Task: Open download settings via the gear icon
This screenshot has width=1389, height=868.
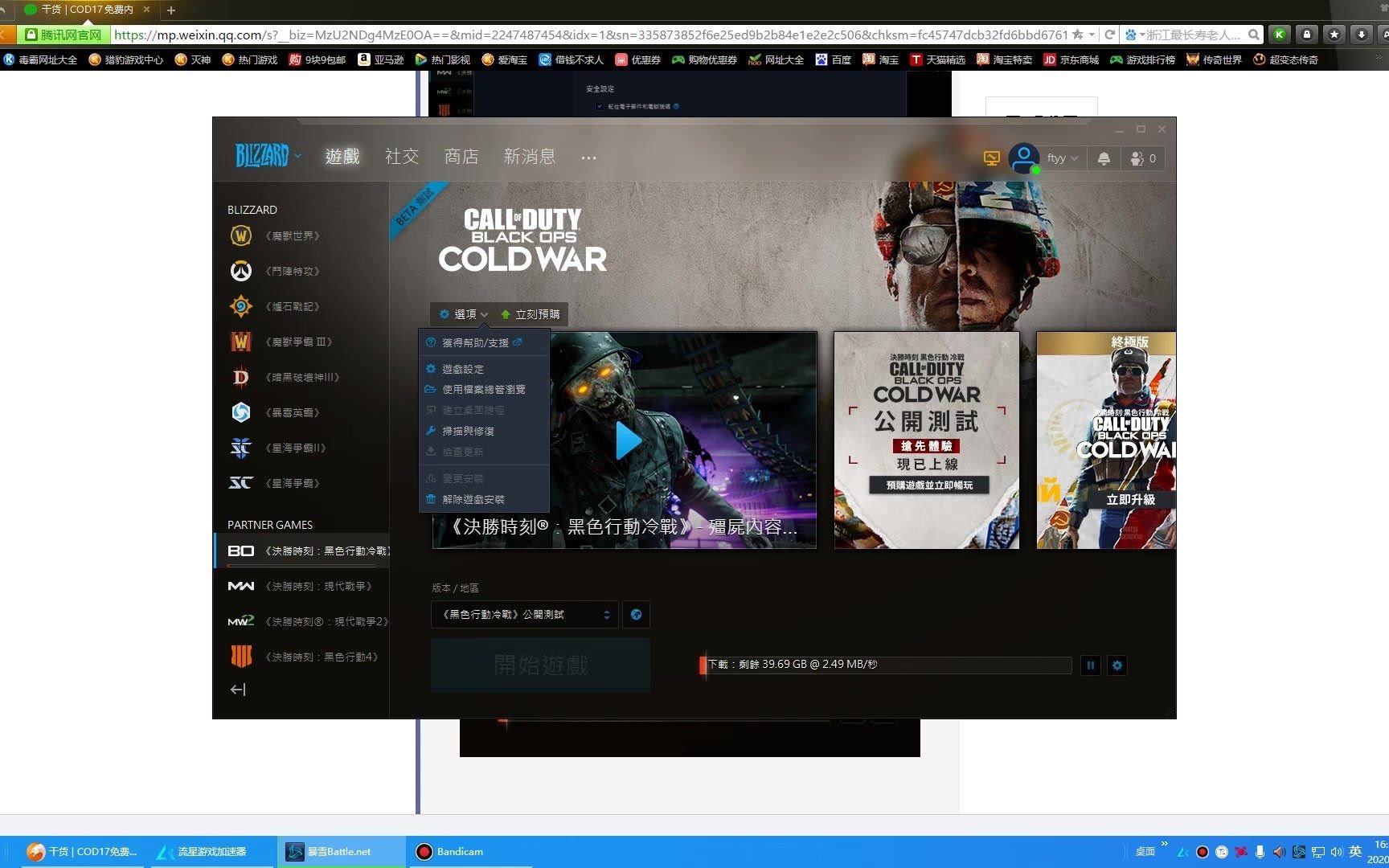Action: click(1117, 665)
